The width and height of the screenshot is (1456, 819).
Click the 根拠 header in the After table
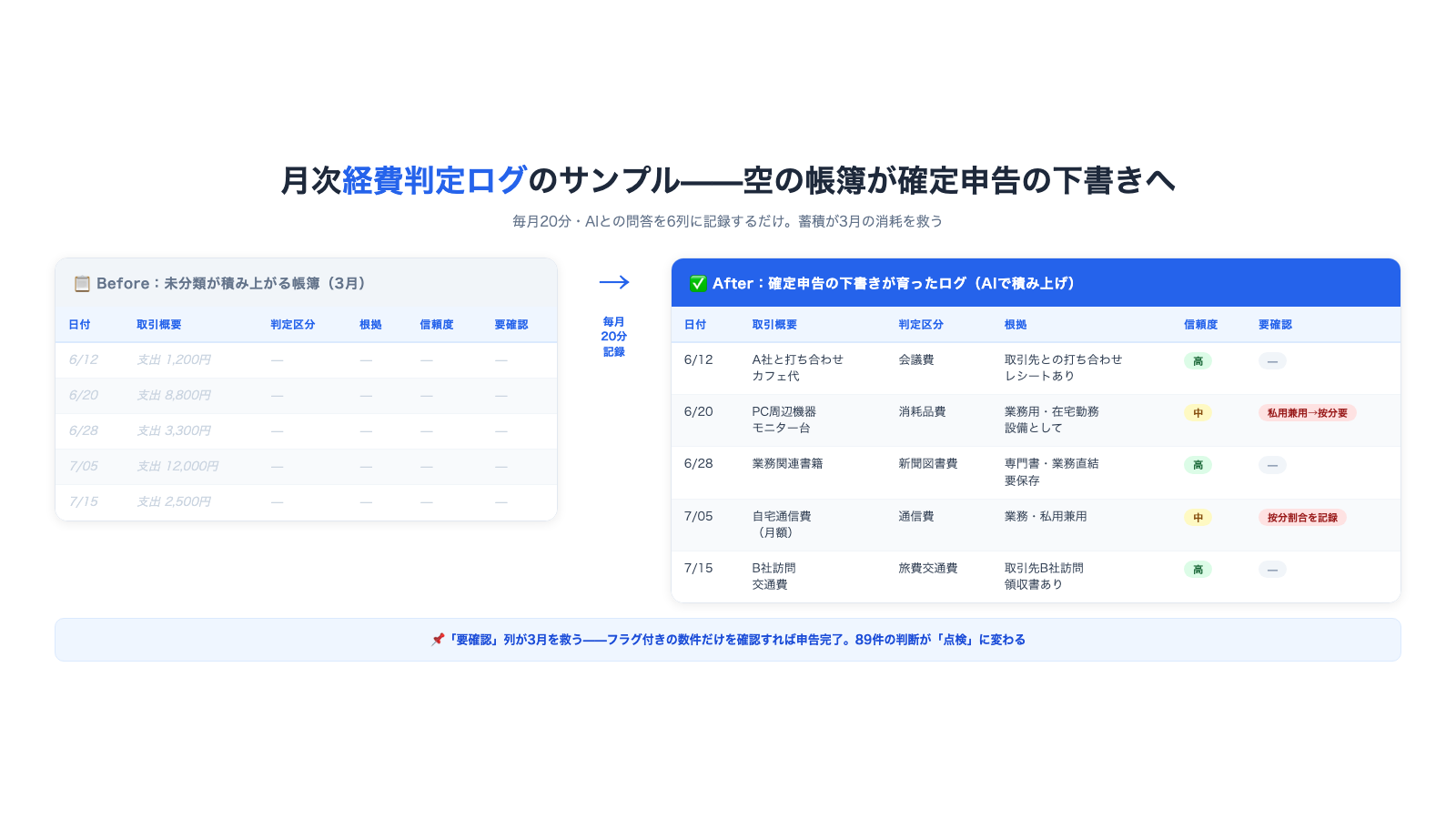[x=1016, y=325]
